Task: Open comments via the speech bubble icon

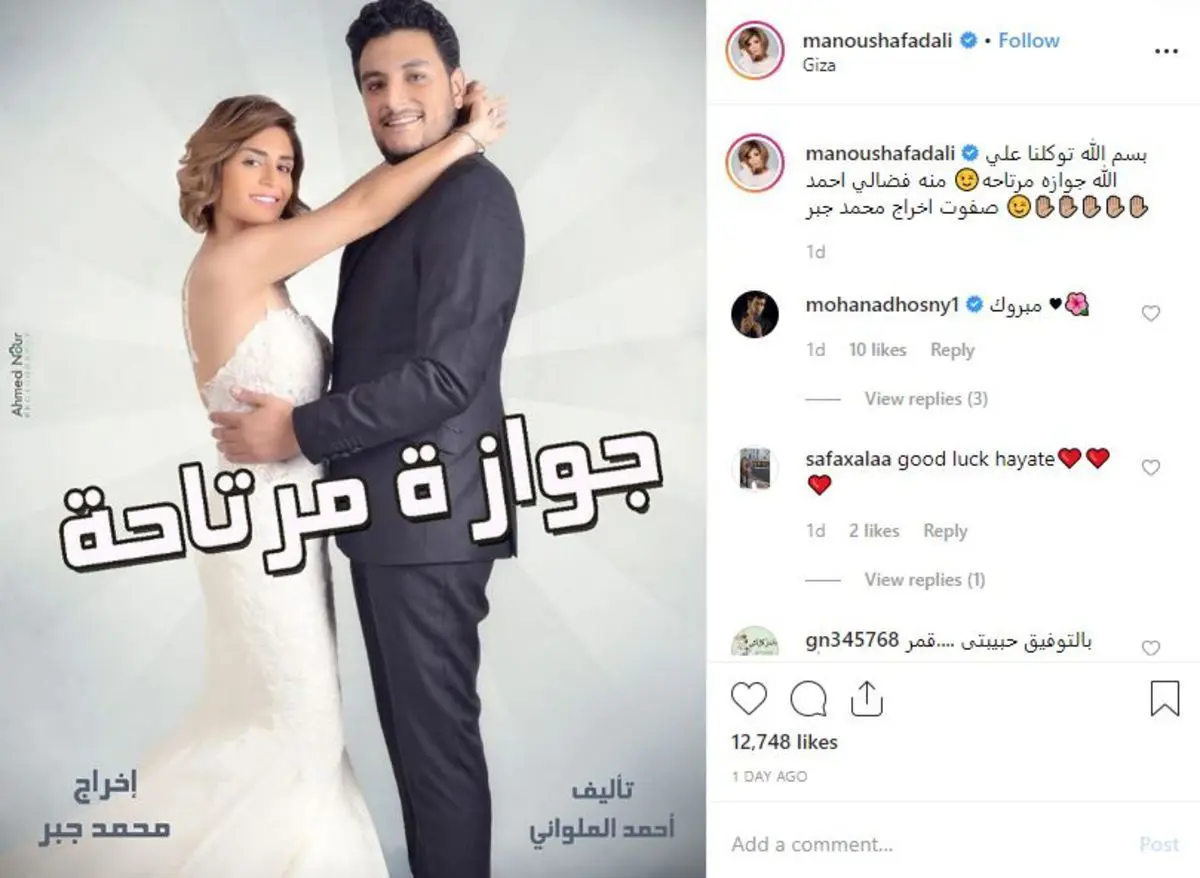Action: (808, 698)
